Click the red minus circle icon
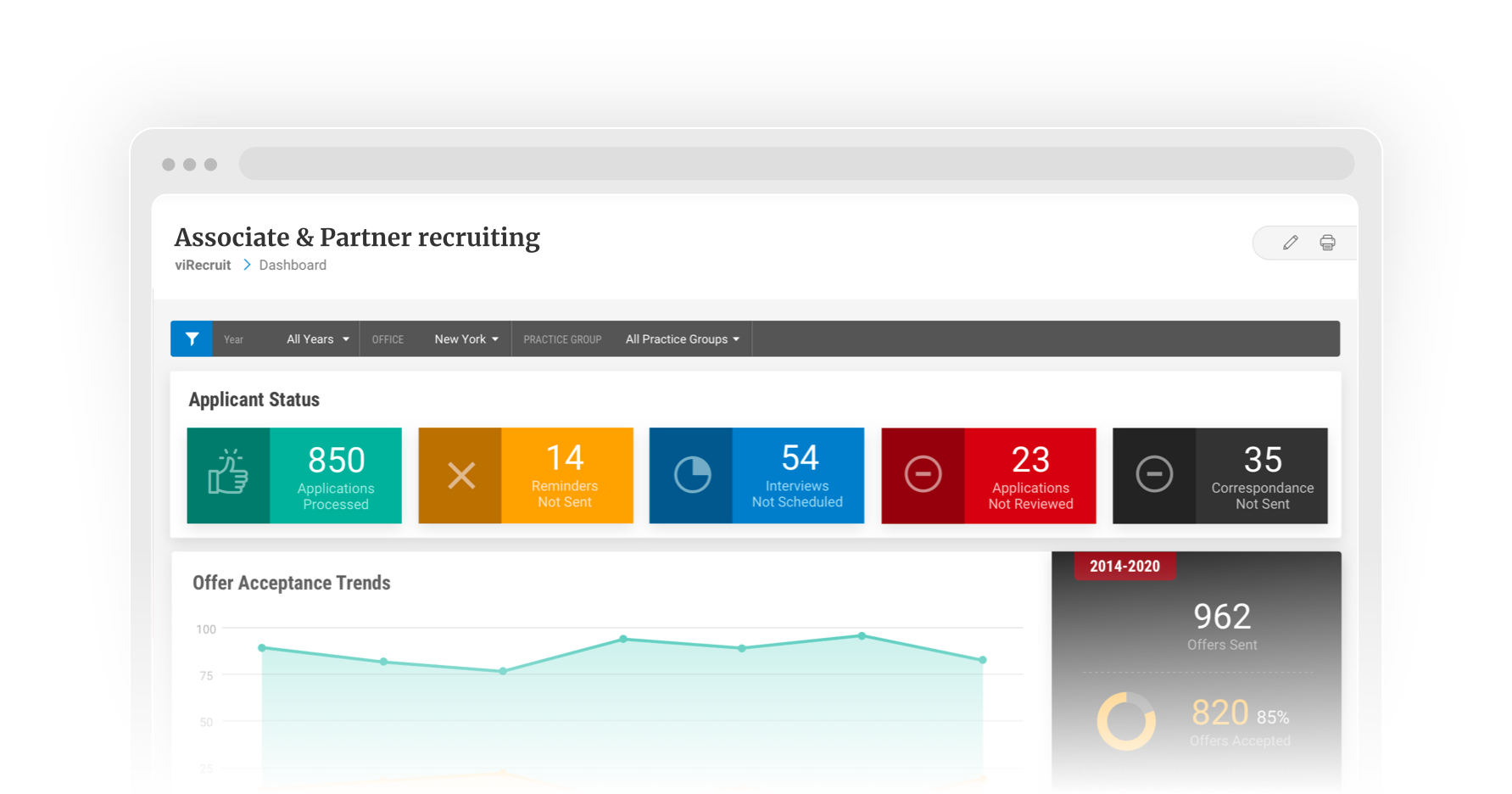Image resolution: width=1512 pixels, height=794 pixels. tap(923, 474)
